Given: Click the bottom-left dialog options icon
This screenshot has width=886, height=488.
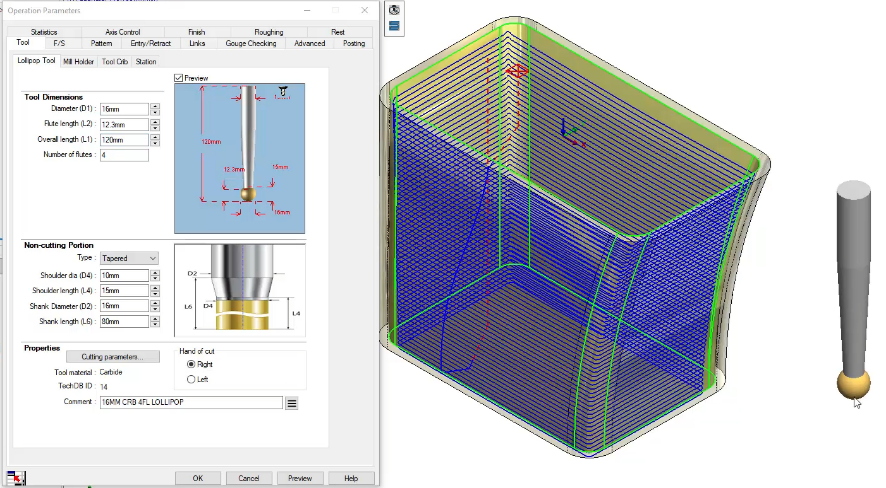Looking at the screenshot, I should click(x=17, y=478).
